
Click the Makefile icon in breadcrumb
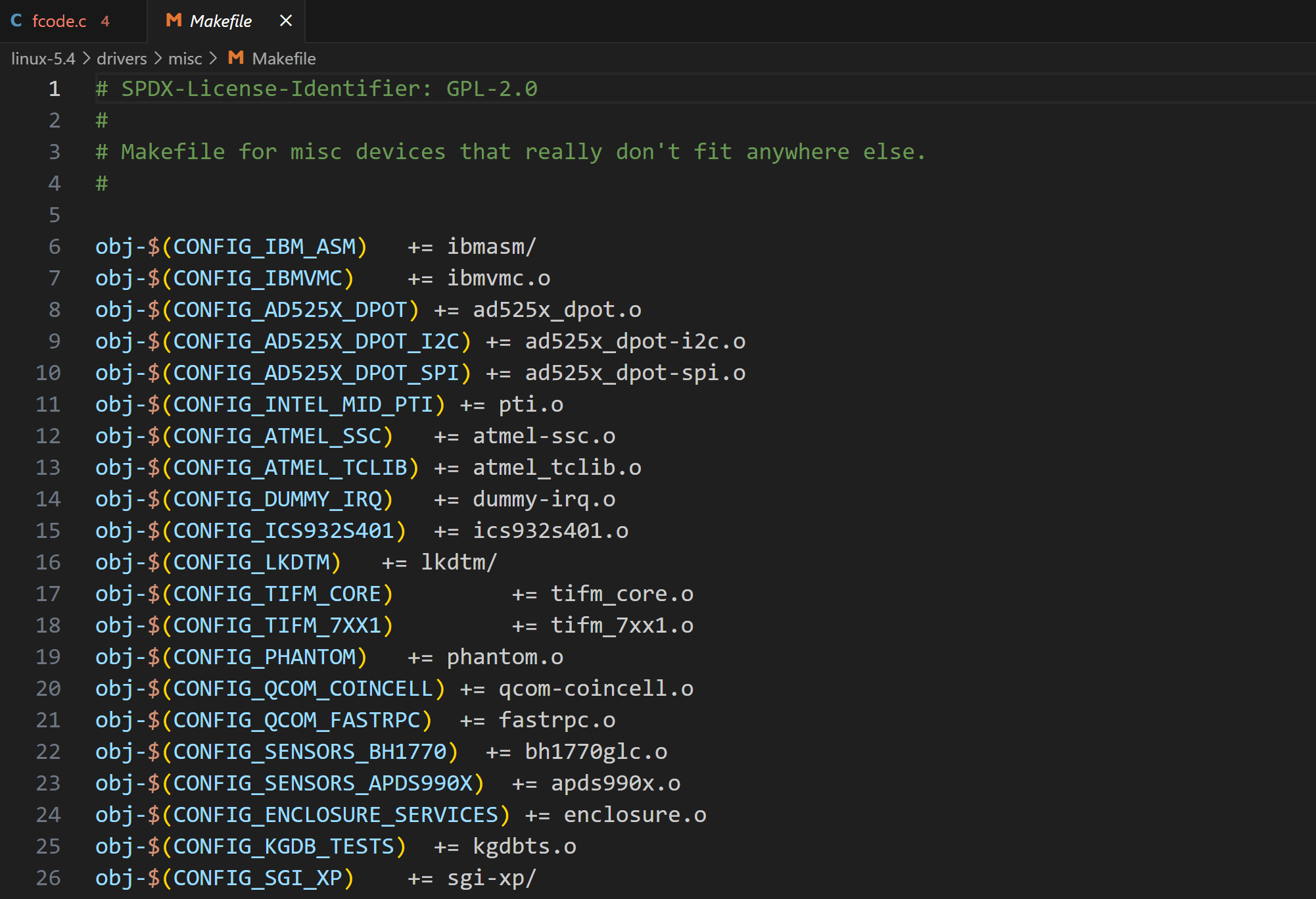236,59
